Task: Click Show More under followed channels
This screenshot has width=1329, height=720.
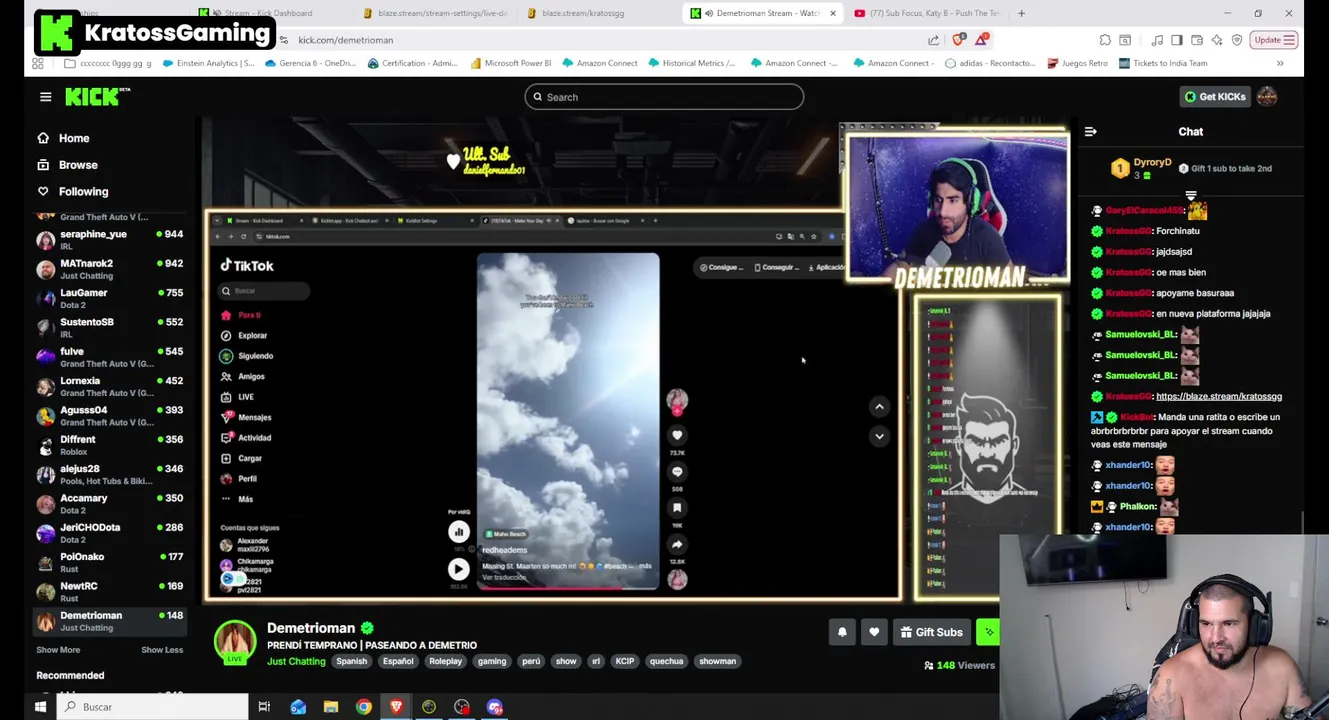Action: 58,650
